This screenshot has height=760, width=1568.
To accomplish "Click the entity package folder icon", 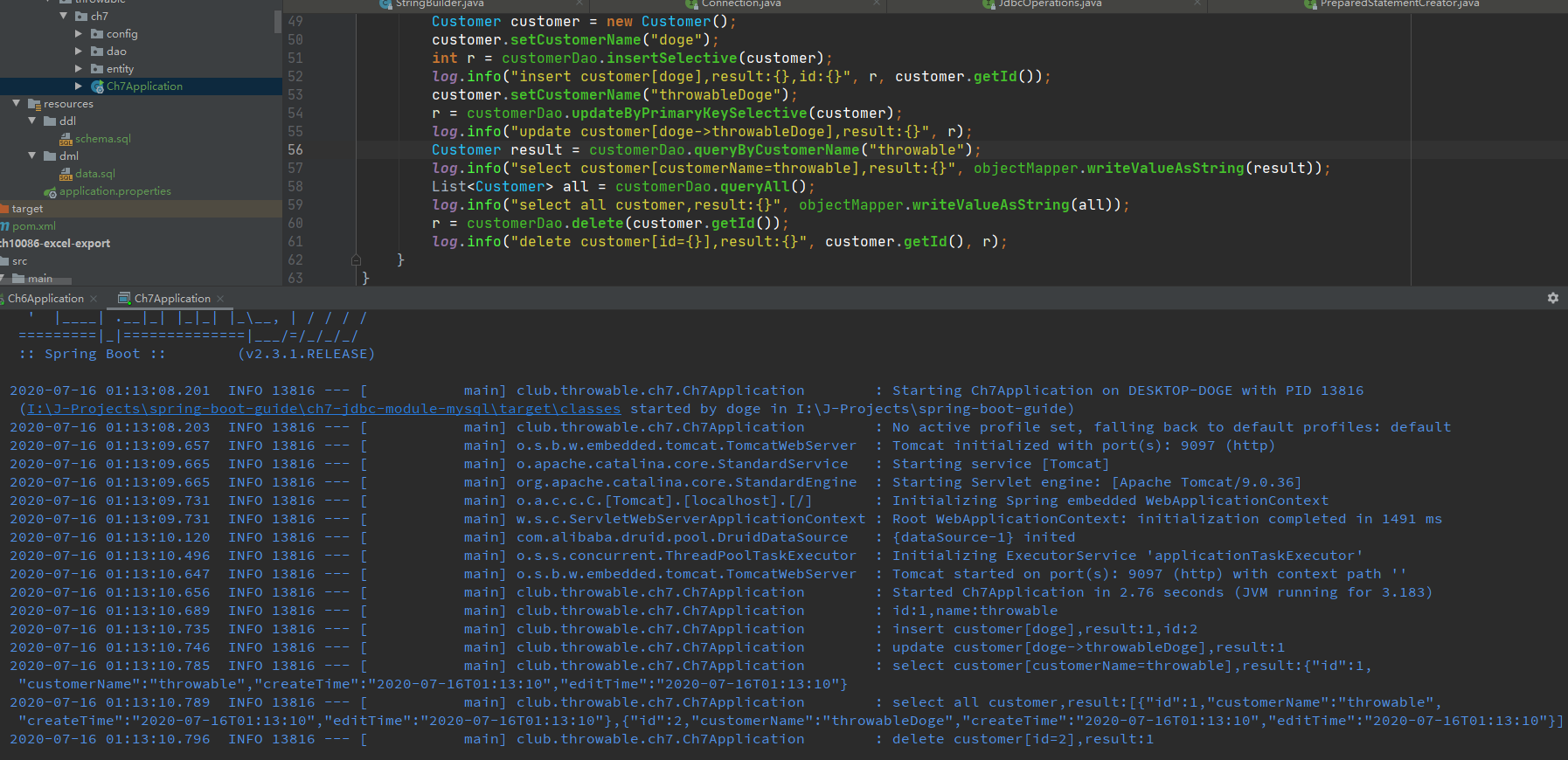I will tap(98, 69).
